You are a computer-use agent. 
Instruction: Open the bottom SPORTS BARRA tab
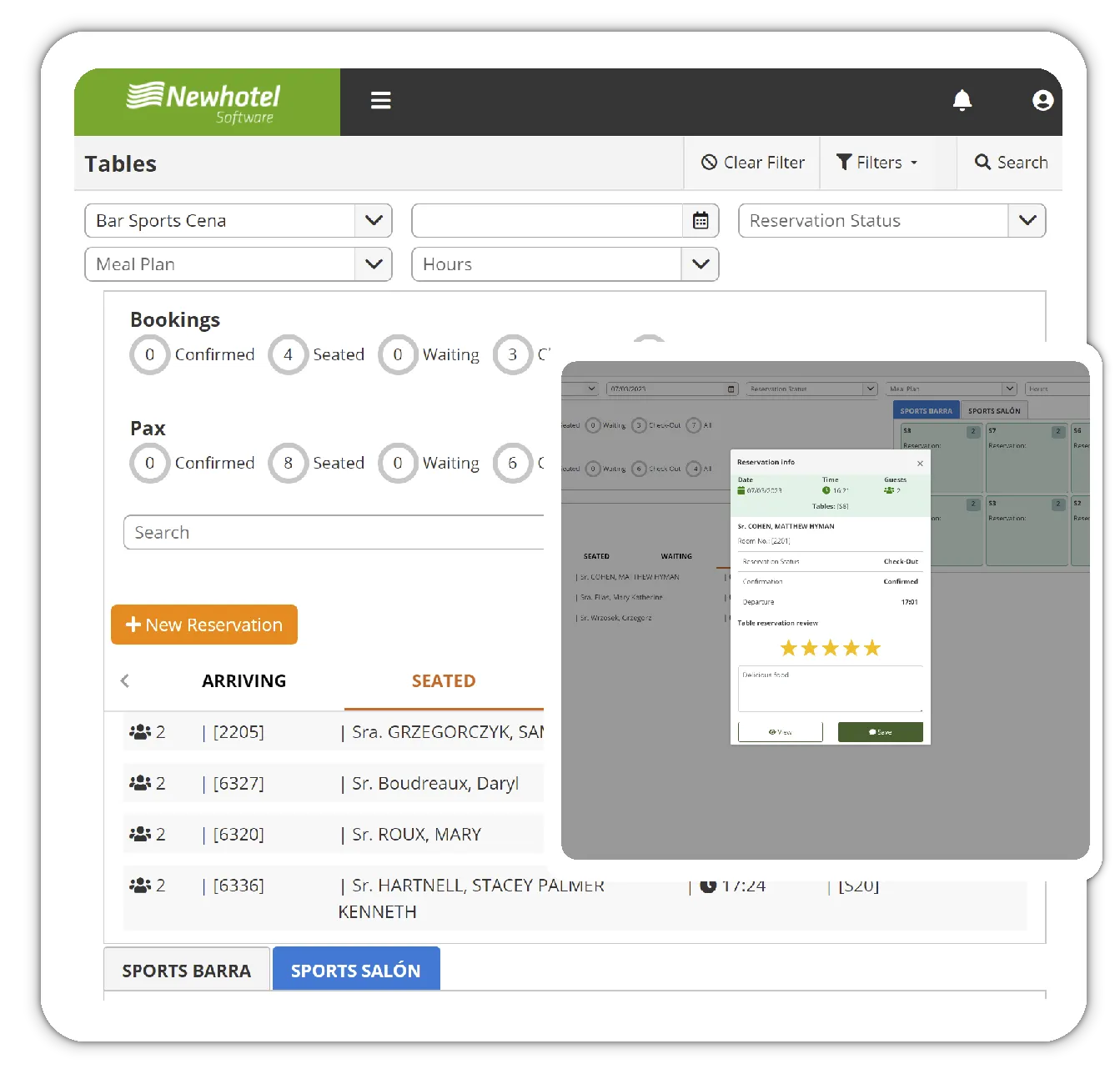(x=187, y=970)
